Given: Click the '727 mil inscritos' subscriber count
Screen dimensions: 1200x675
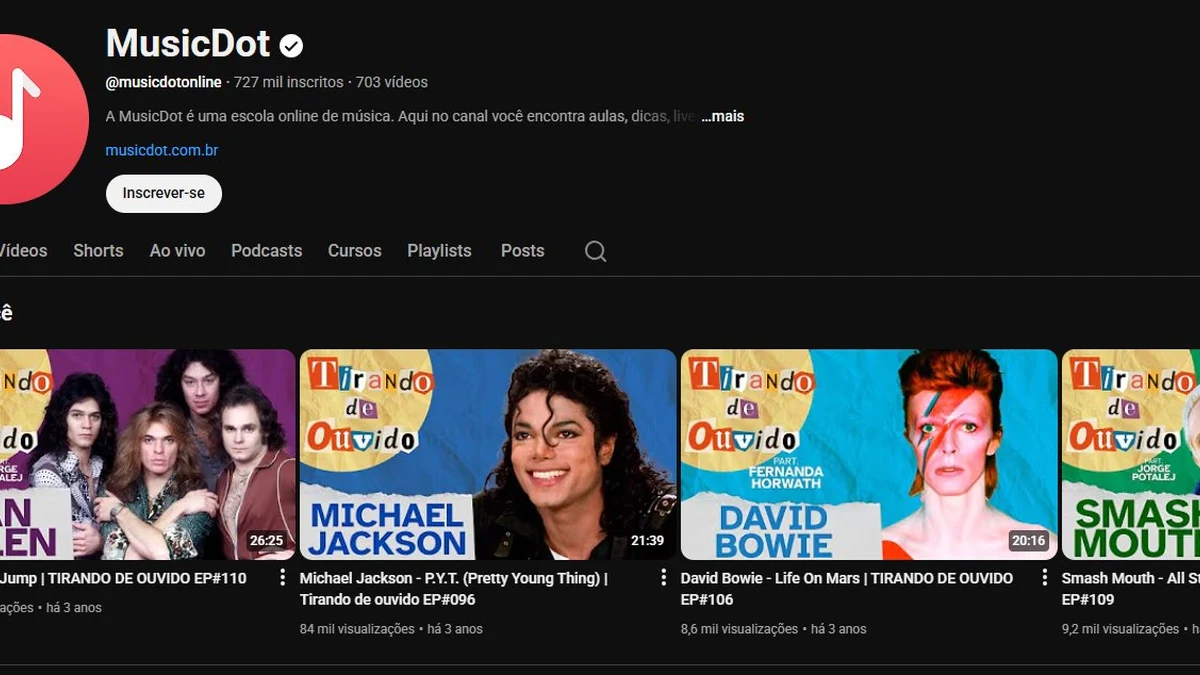Looking at the screenshot, I should pos(289,82).
